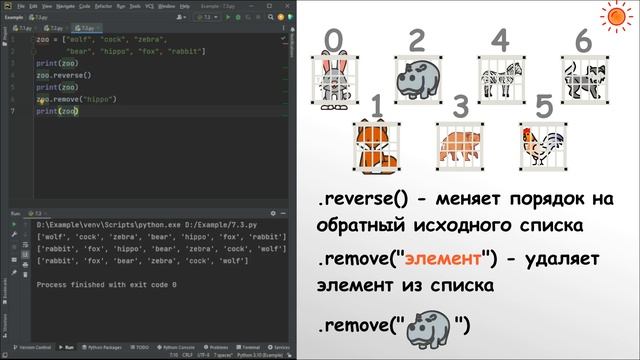Open Python Packages tool window
640x360 pixels.
102,347
